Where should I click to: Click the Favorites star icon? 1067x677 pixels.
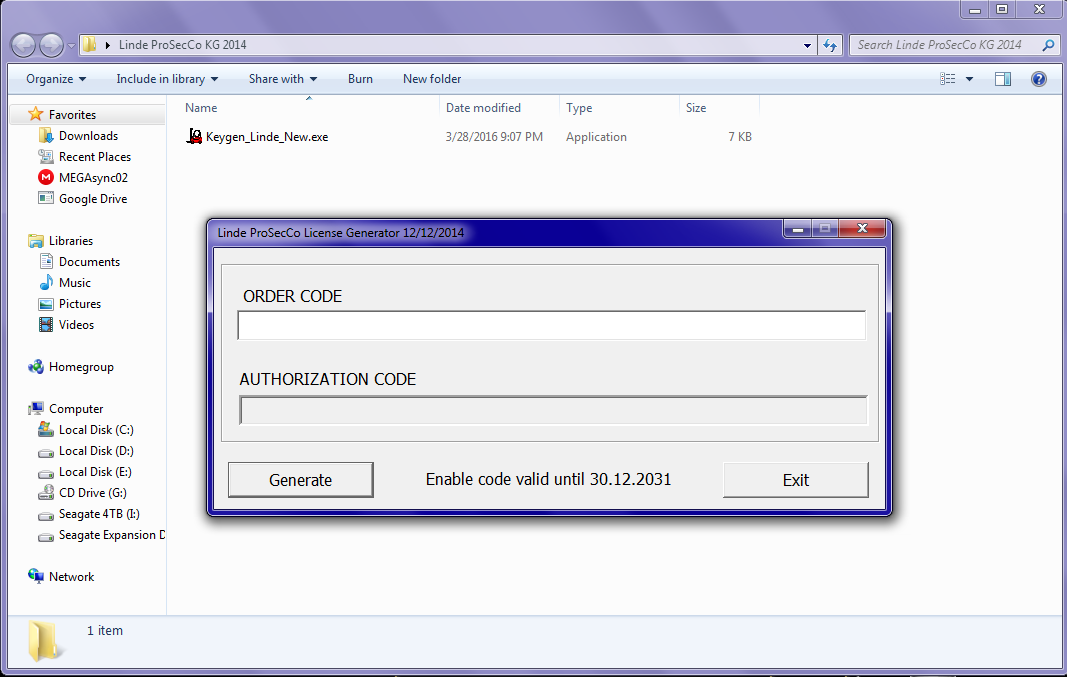[x=35, y=114]
